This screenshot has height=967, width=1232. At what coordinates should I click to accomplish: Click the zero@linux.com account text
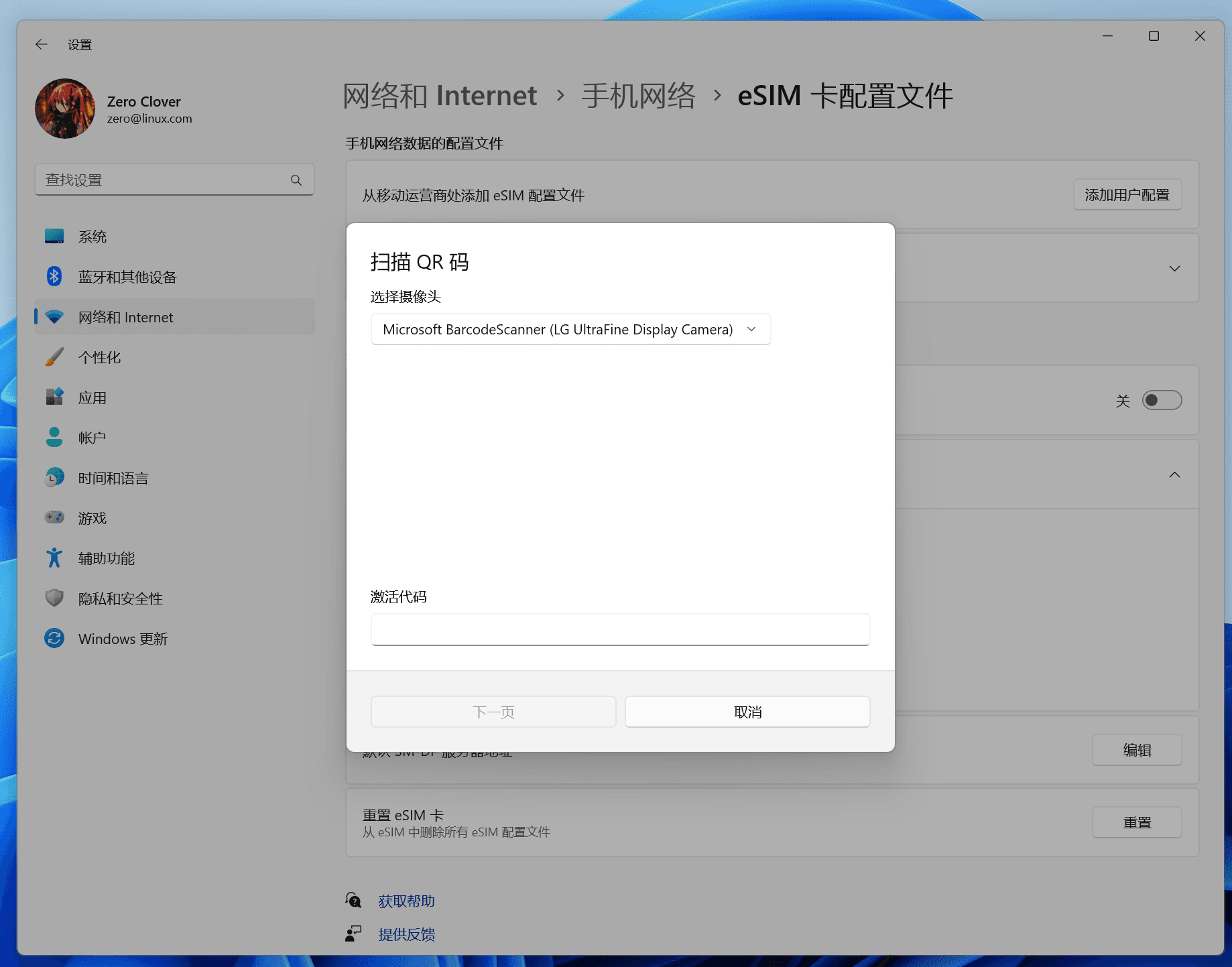pyautogui.click(x=149, y=119)
